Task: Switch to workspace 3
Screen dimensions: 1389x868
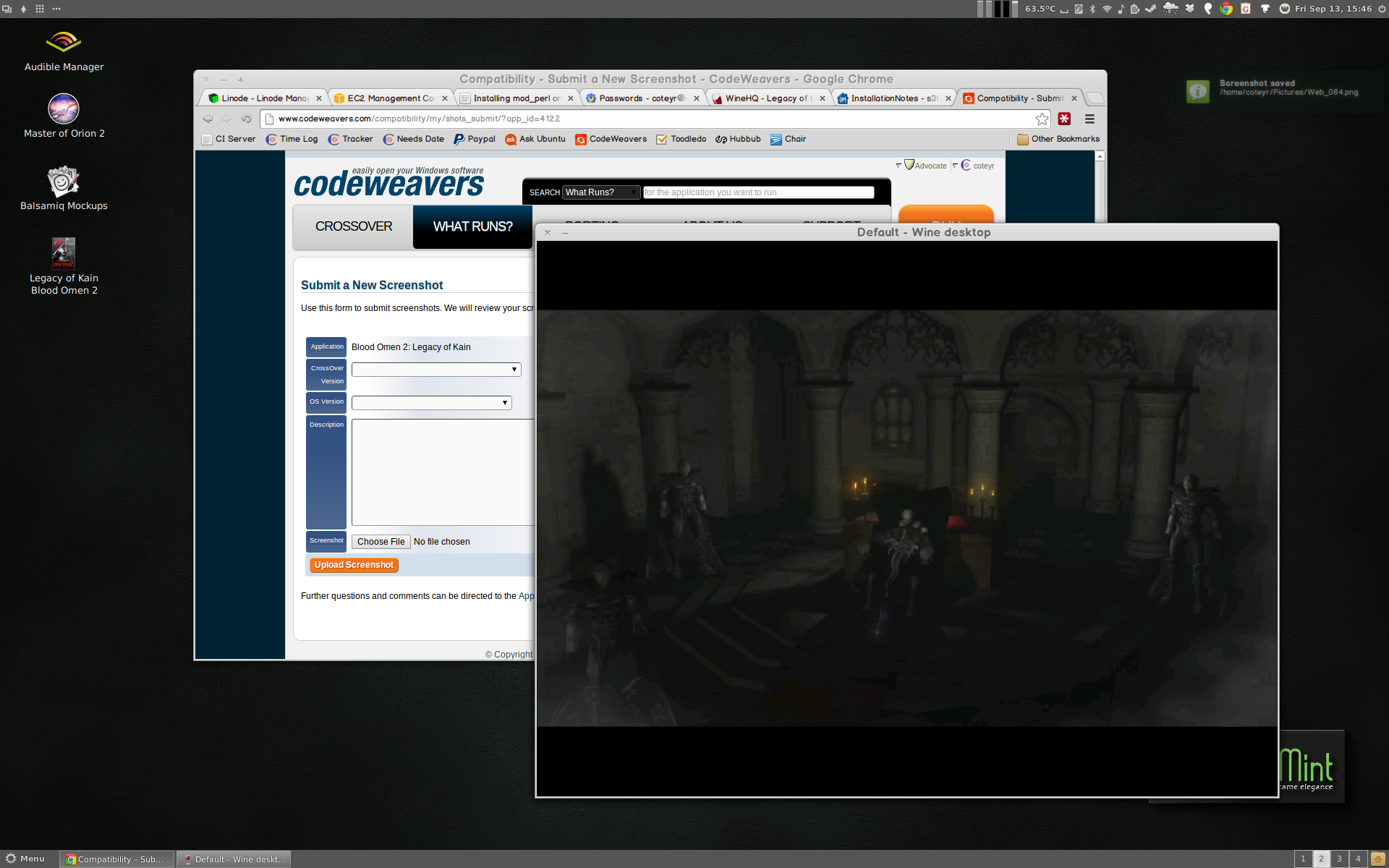Action: (x=1339, y=859)
